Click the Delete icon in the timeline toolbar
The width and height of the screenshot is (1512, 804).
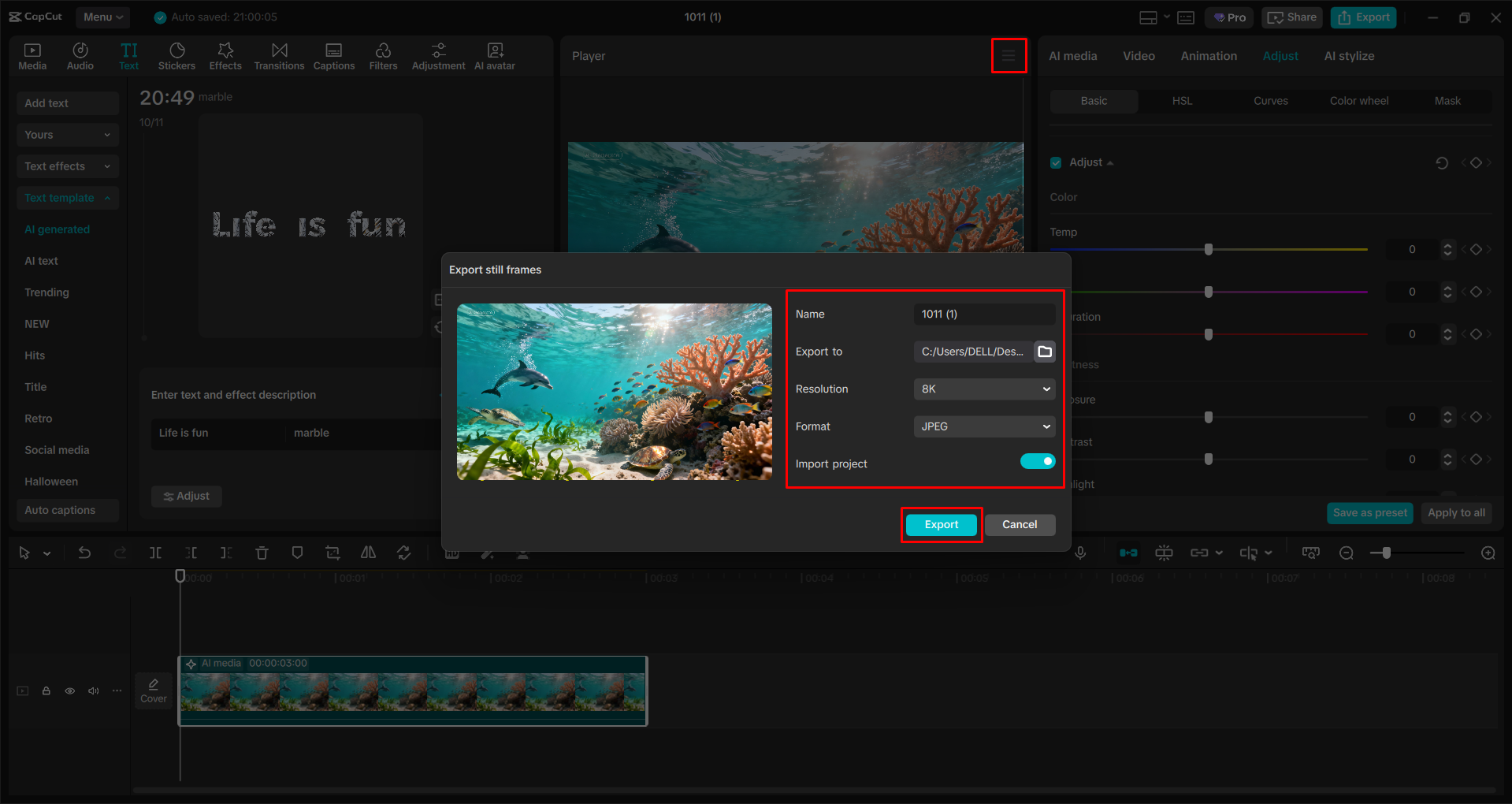262,553
